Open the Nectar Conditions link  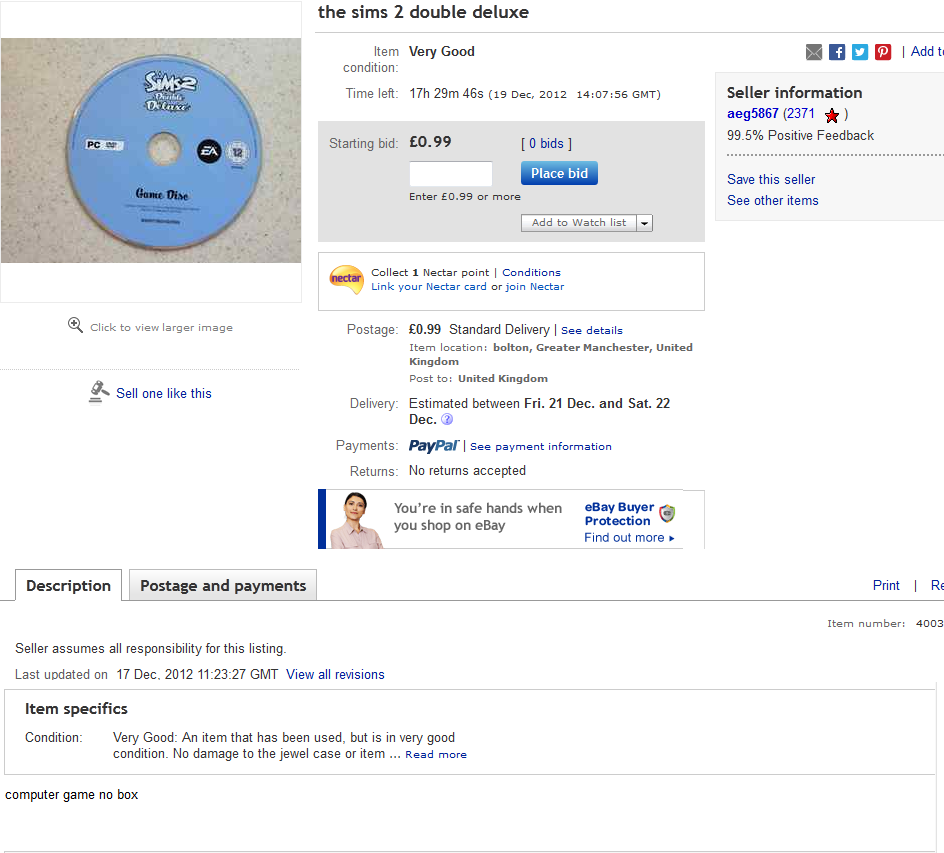point(532,273)
